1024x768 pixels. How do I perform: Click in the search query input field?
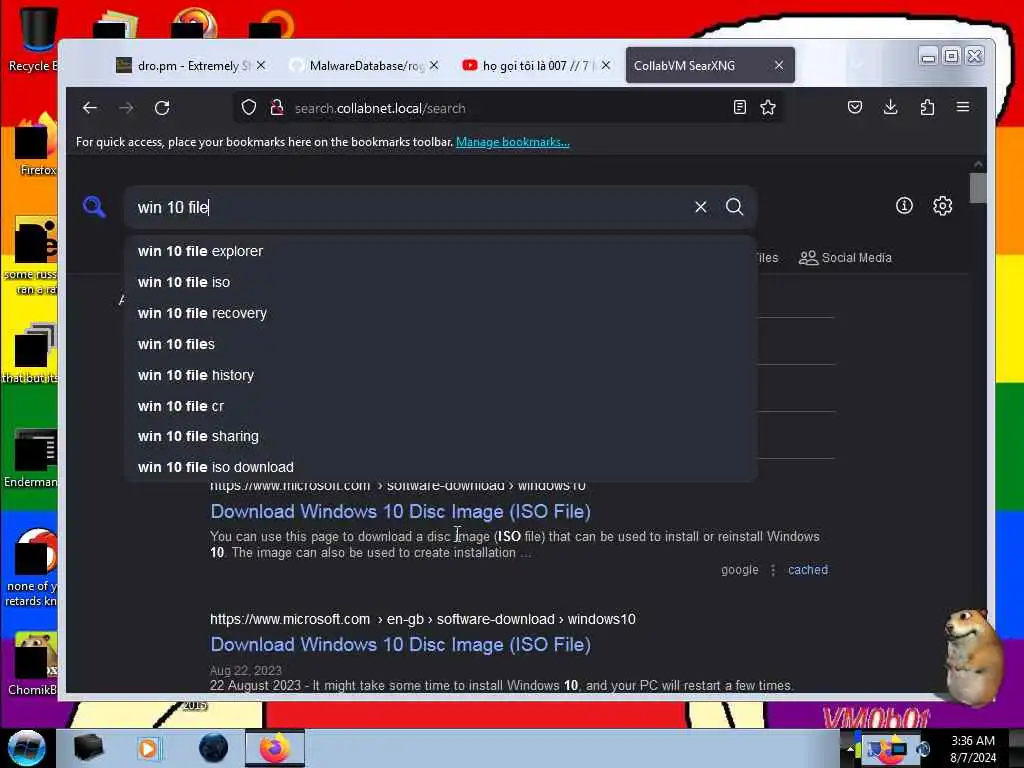pyautogui.click(x=411, y=207)
